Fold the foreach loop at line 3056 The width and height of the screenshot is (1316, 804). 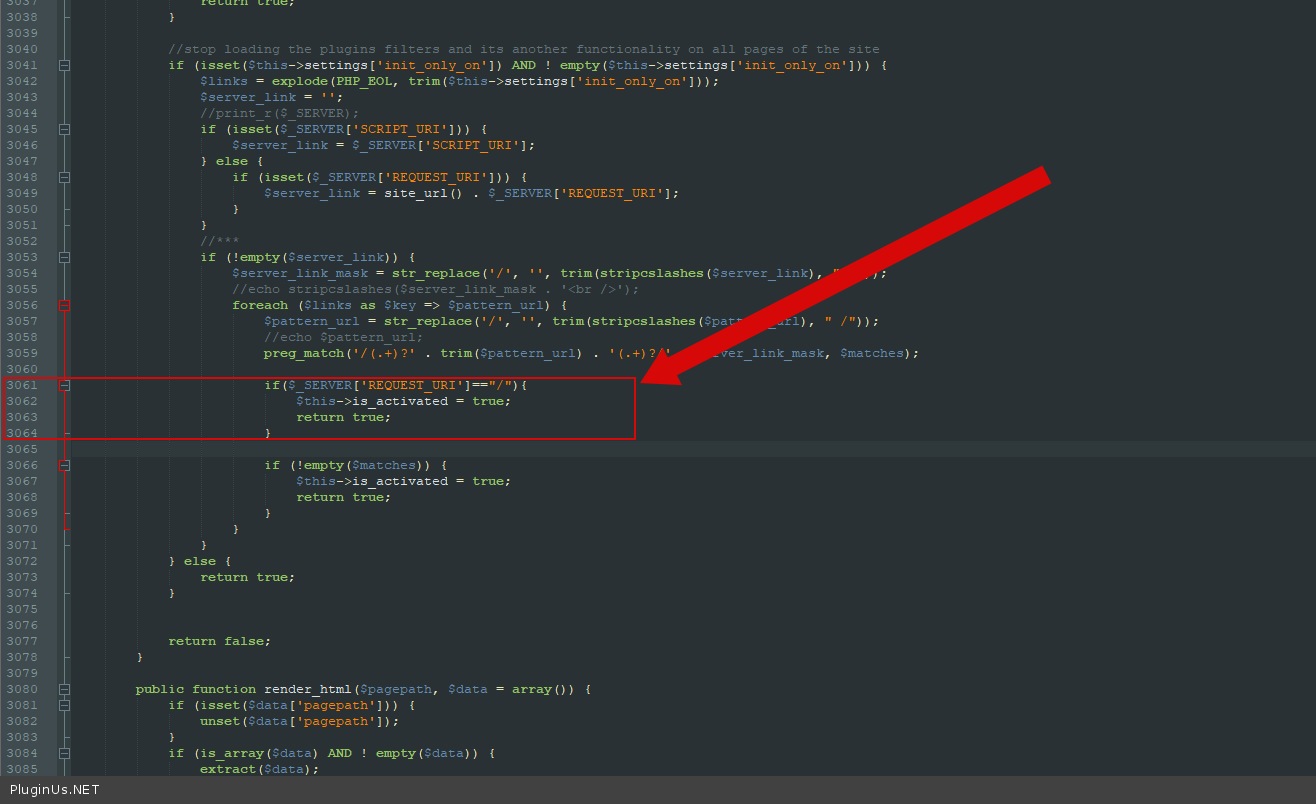pyautogui.click(x=65, y=305)
